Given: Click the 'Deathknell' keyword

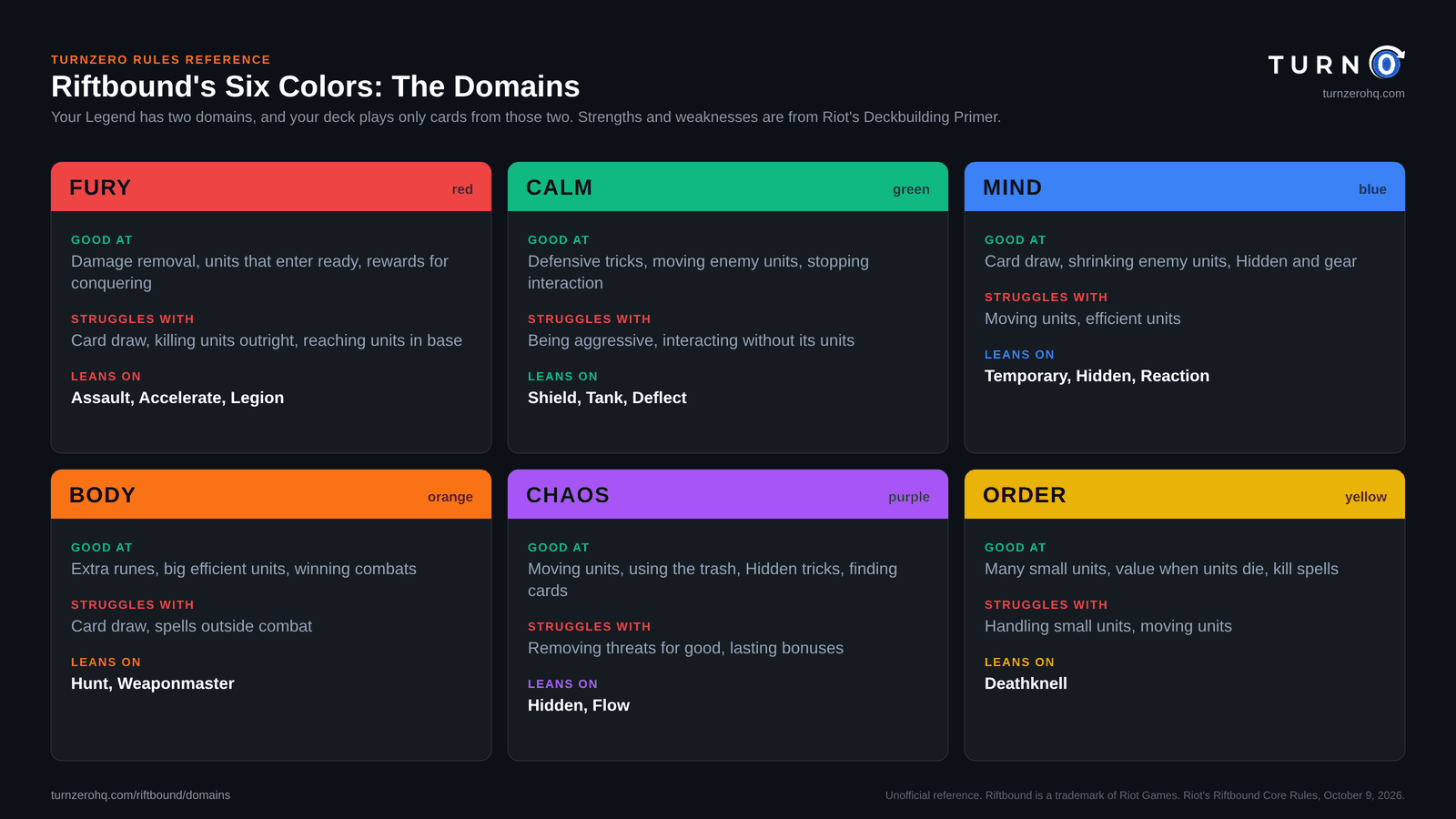Looking at the screenshot, I should click(x=1026, y=683).
